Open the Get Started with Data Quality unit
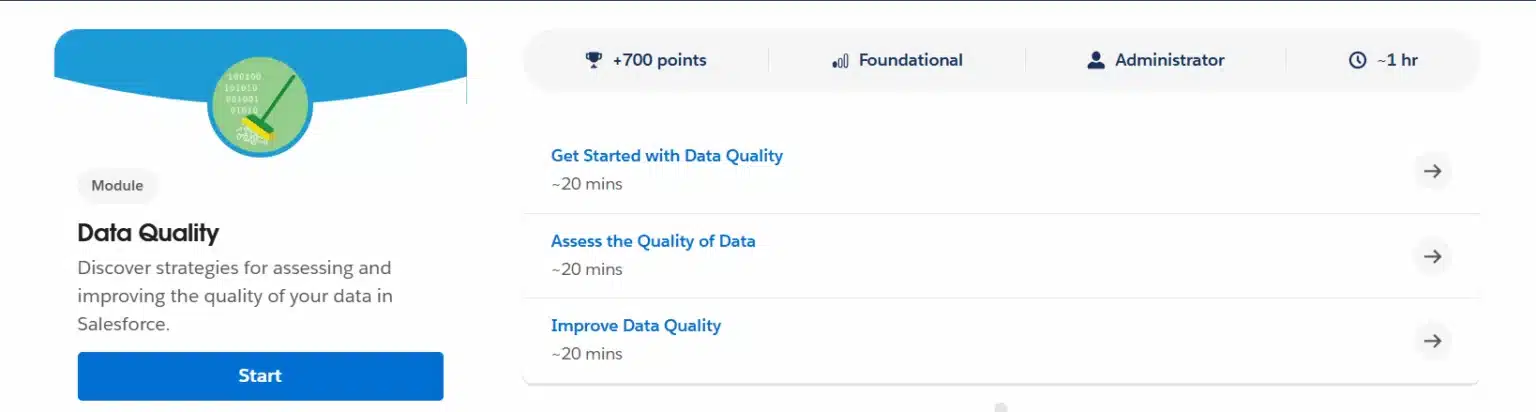This screenshot has width=1536, height=412. tap(667, 156)
